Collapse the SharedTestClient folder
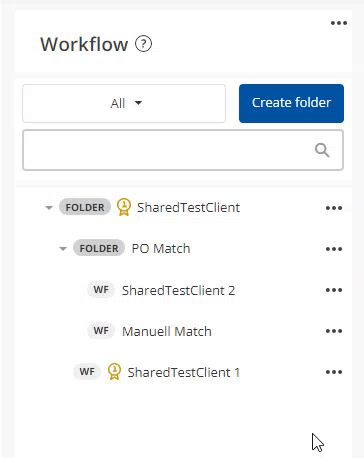Screen dimensions: 364x458 [49, 208]
